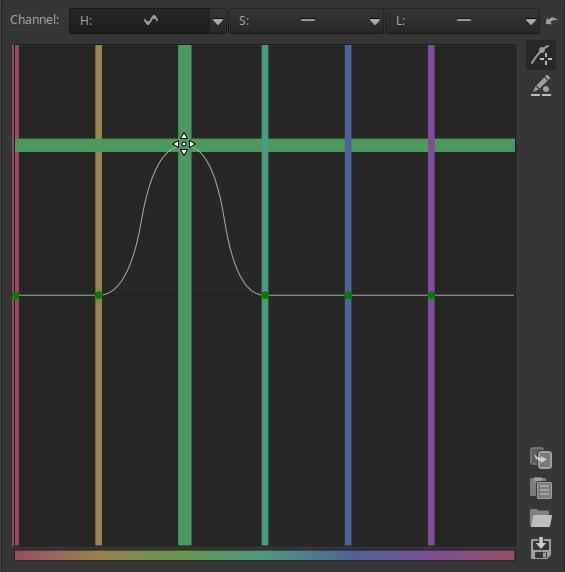Click the green node on the yellow line
The image size is (565, 572).
(x=98, y=295)
